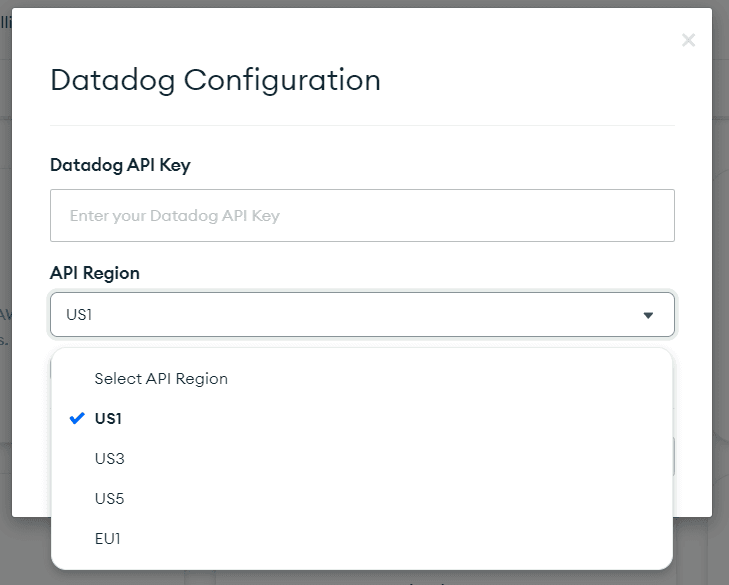Choose the 'Select API Region' placeholder option
The height and width of the screenshot is (585, 729).
161,379
